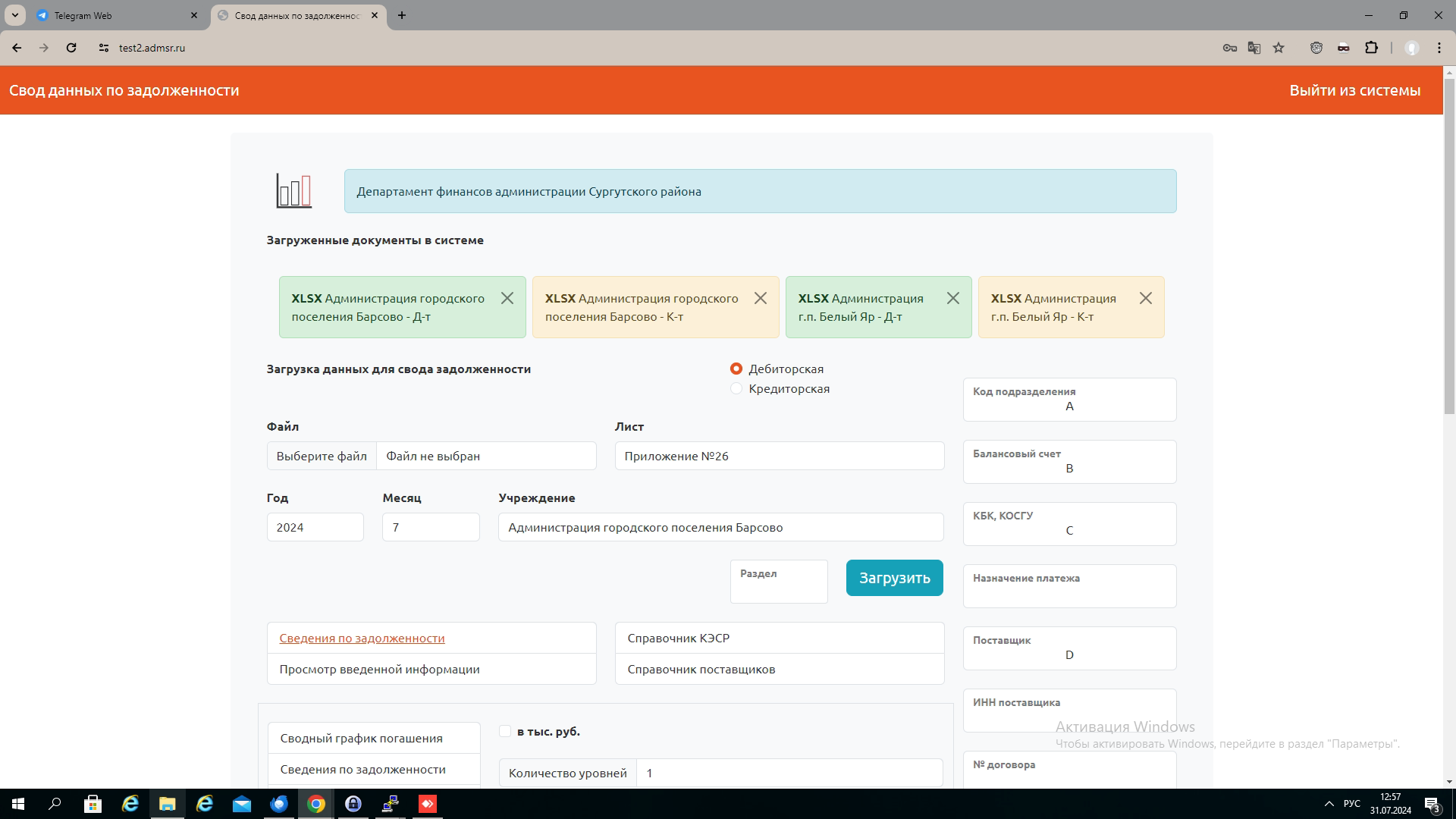Click the bar chart logo icon
The width and height of the screenshot is (1456, 819).
click(293, 191)
